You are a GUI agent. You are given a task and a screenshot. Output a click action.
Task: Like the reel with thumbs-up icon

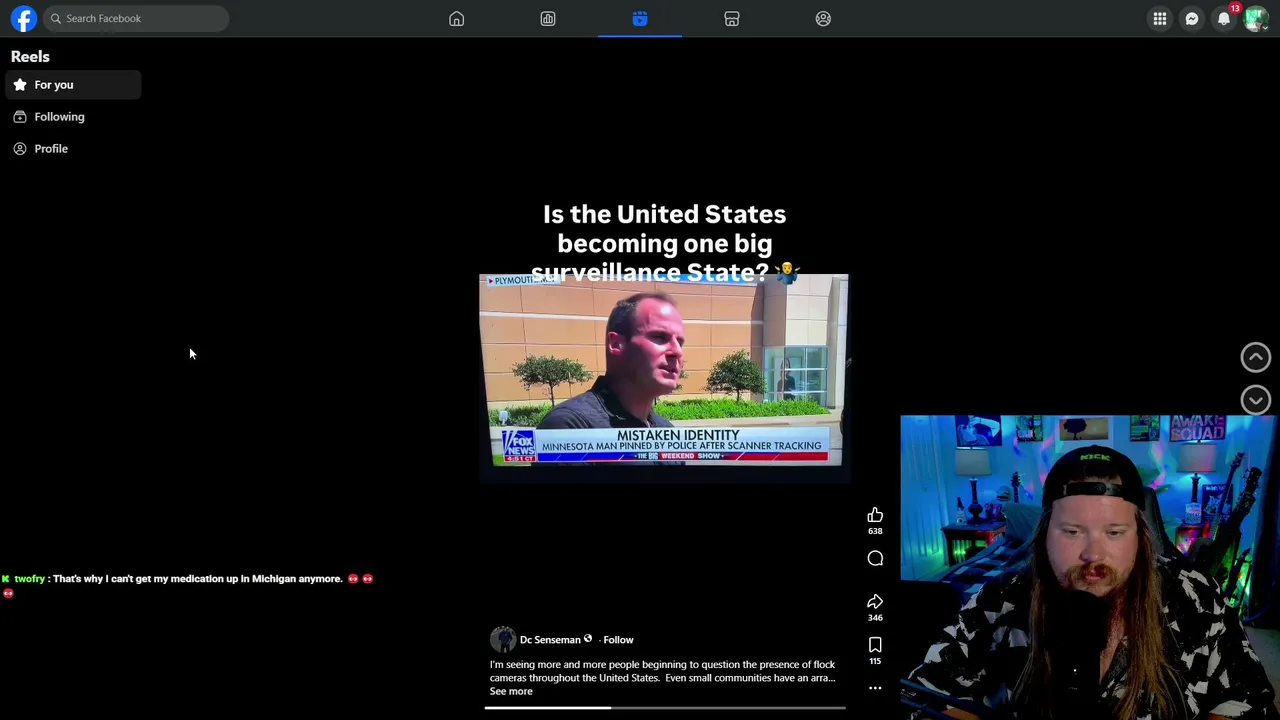875,515
